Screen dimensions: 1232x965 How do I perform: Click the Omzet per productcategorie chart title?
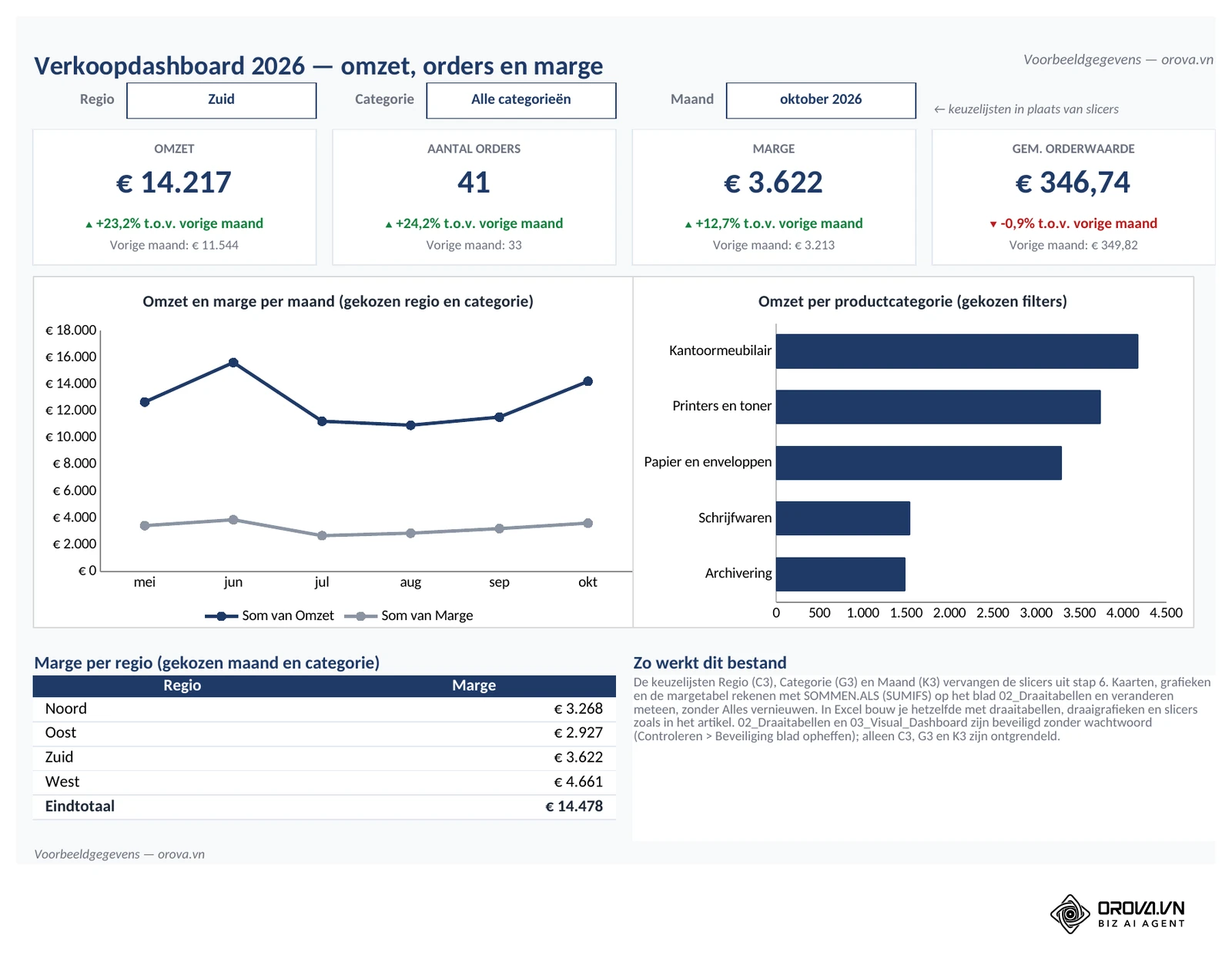912,302
